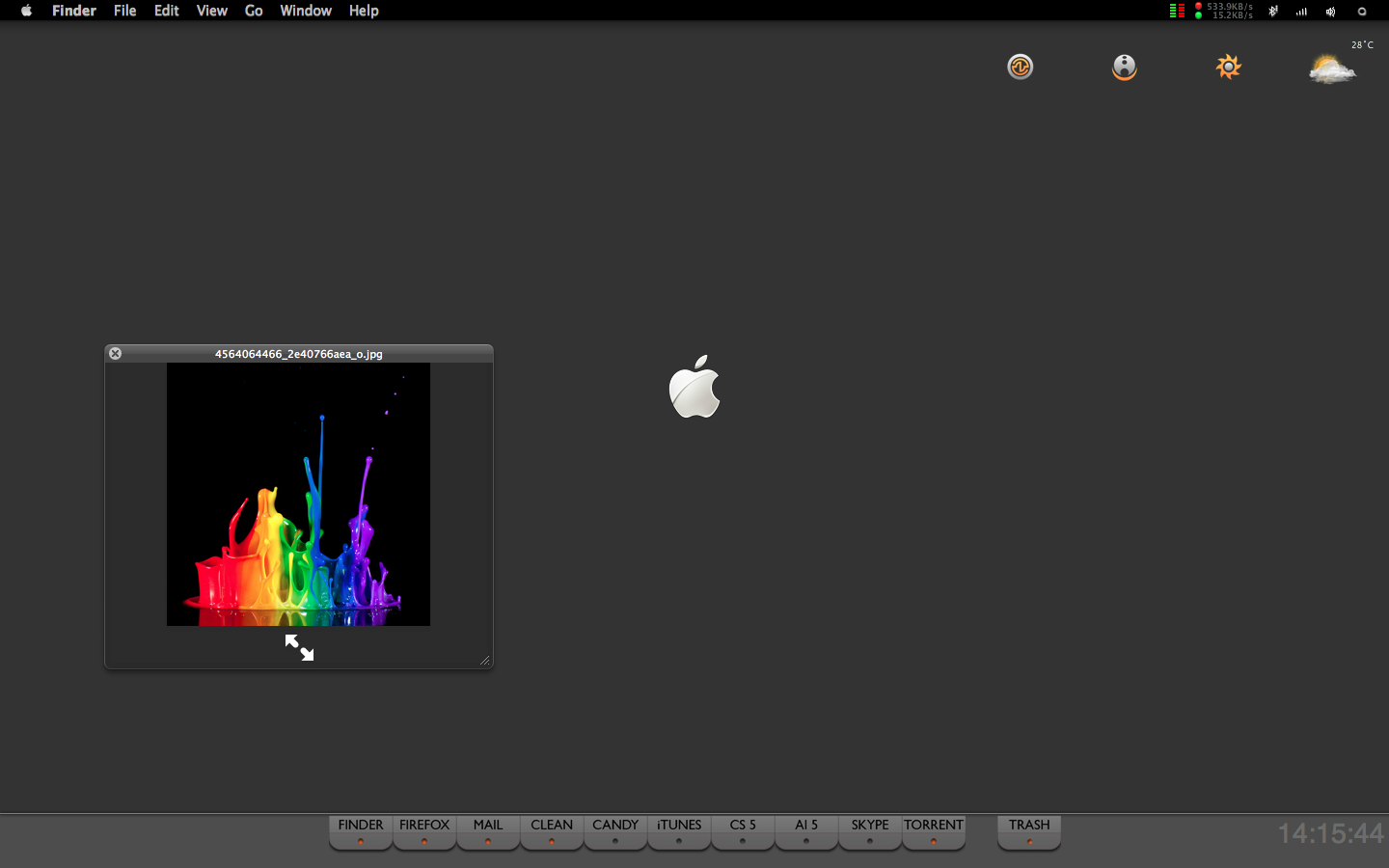Launch iTUNES from the dock

[x=679, y=832]
